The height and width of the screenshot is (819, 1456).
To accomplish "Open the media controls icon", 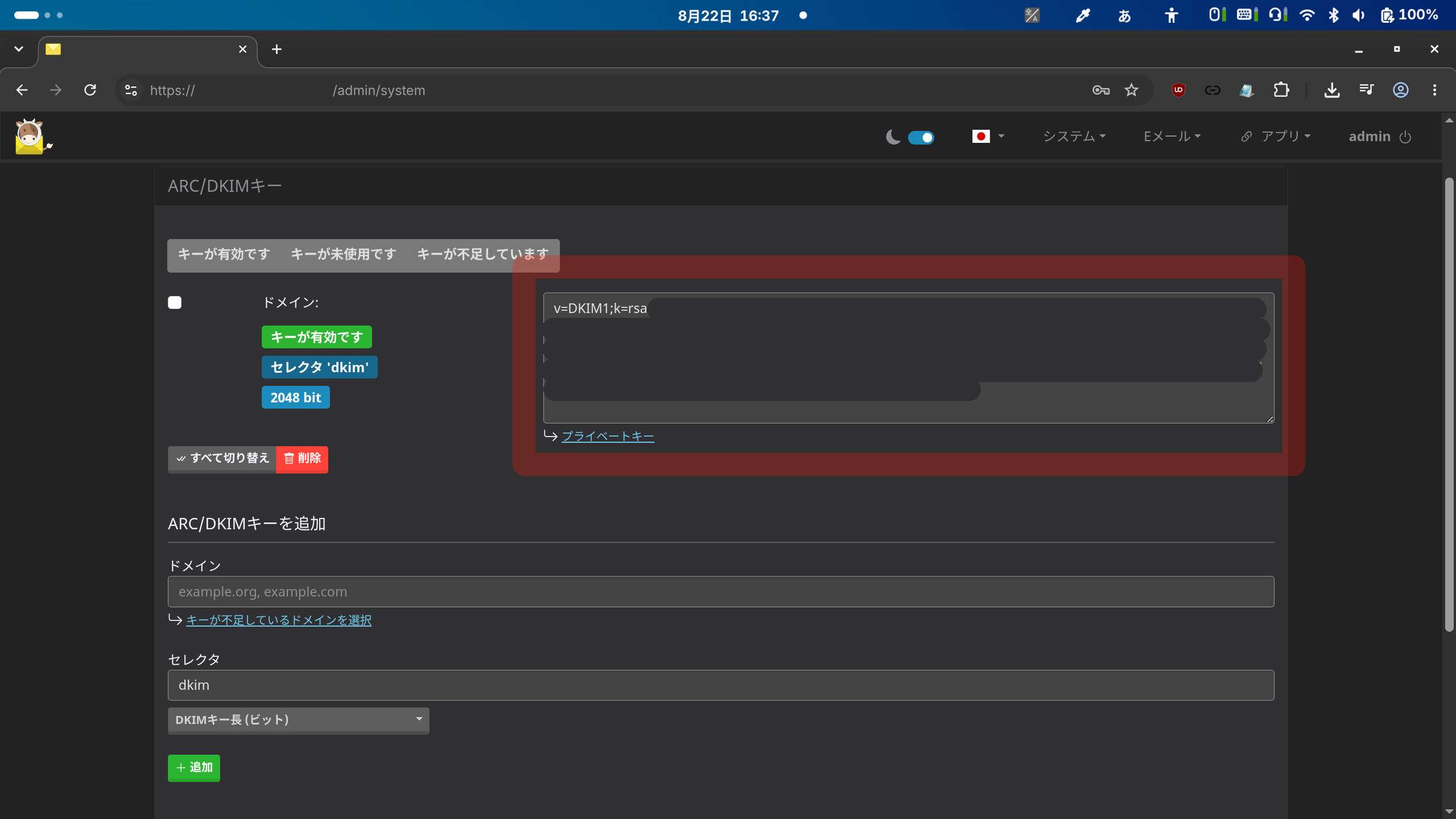I will pyautogui.click(x=1366, y=90).
